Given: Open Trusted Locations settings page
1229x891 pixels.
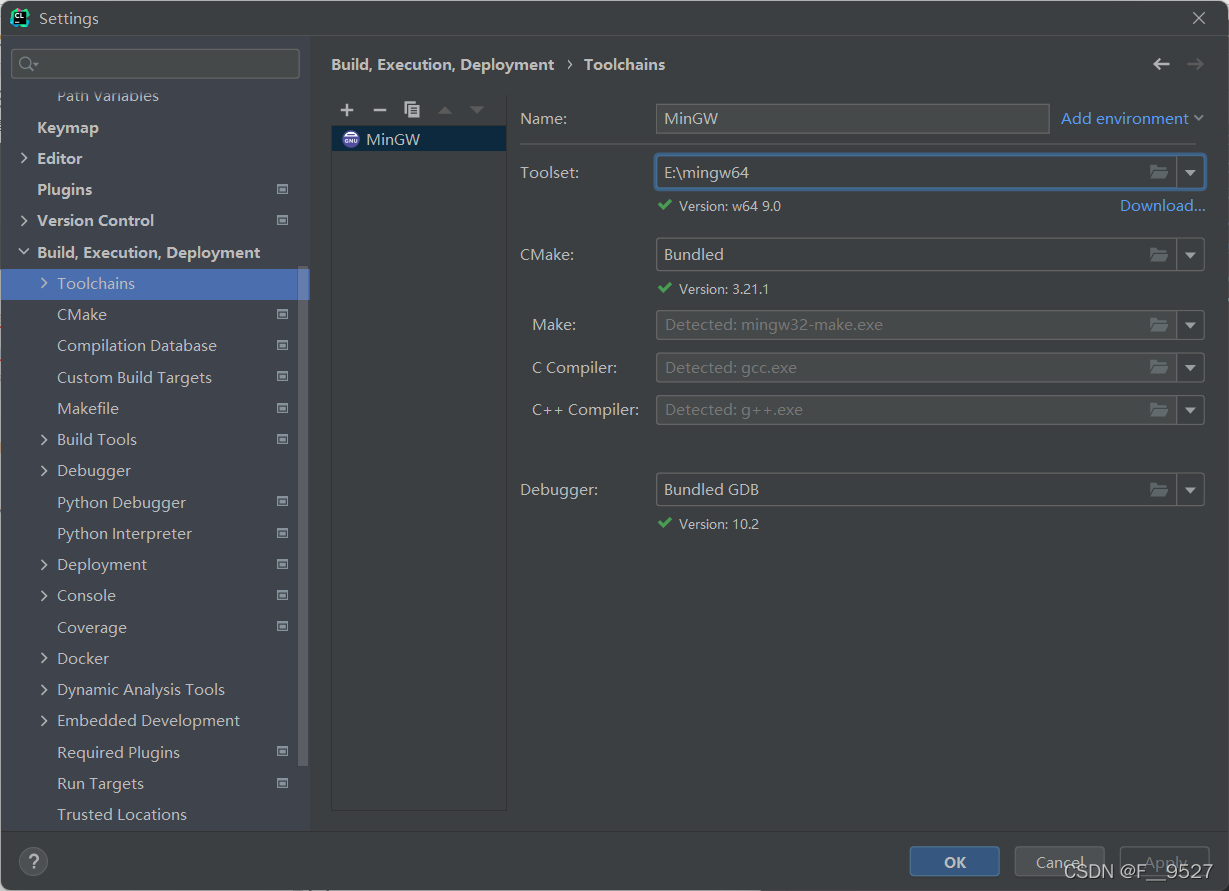Looking at the screenshot, I should pos(122,814).
